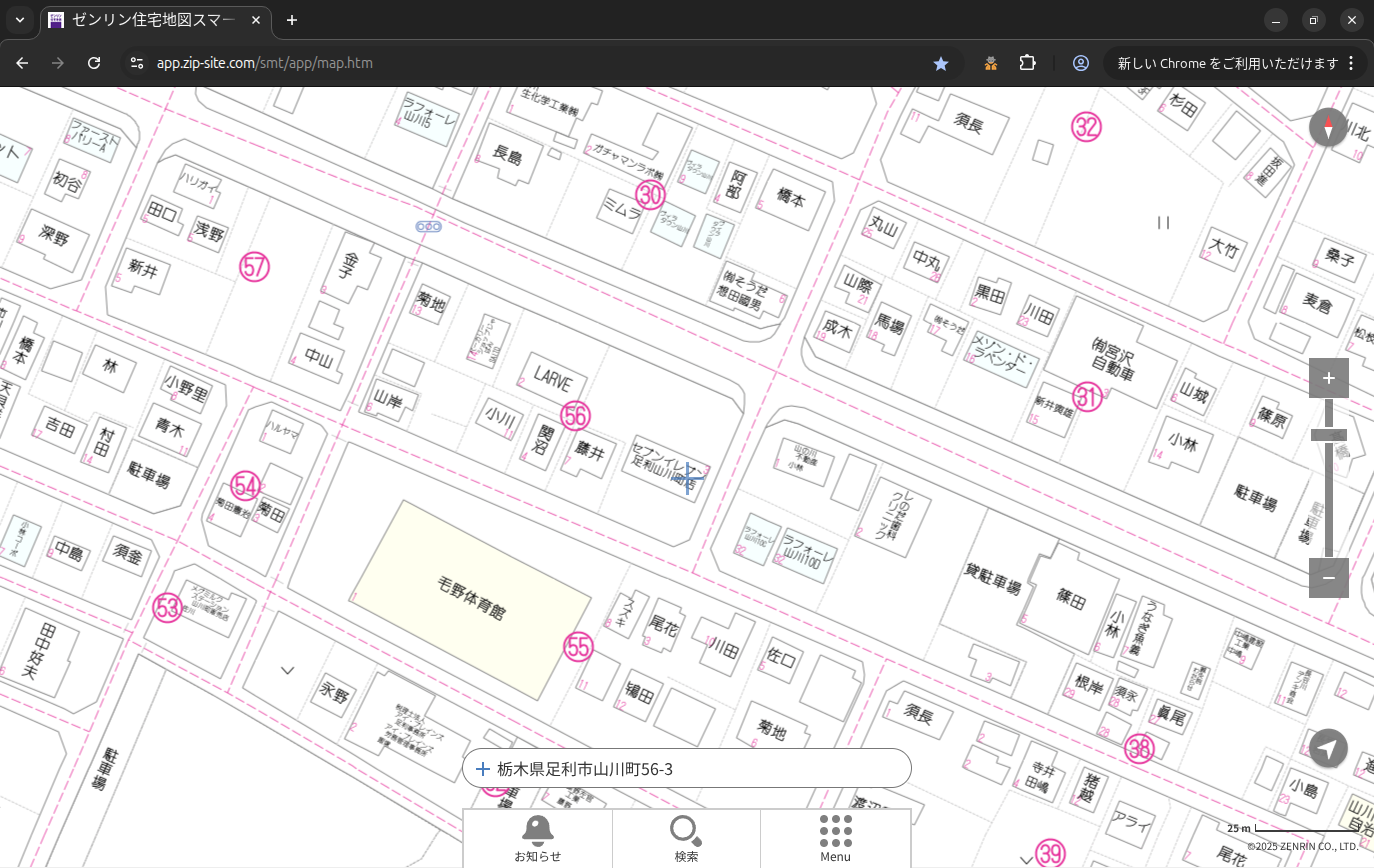Open the Chrome profile avatar
Viewport: 1374px width, 868px height.
(1080, 63)
